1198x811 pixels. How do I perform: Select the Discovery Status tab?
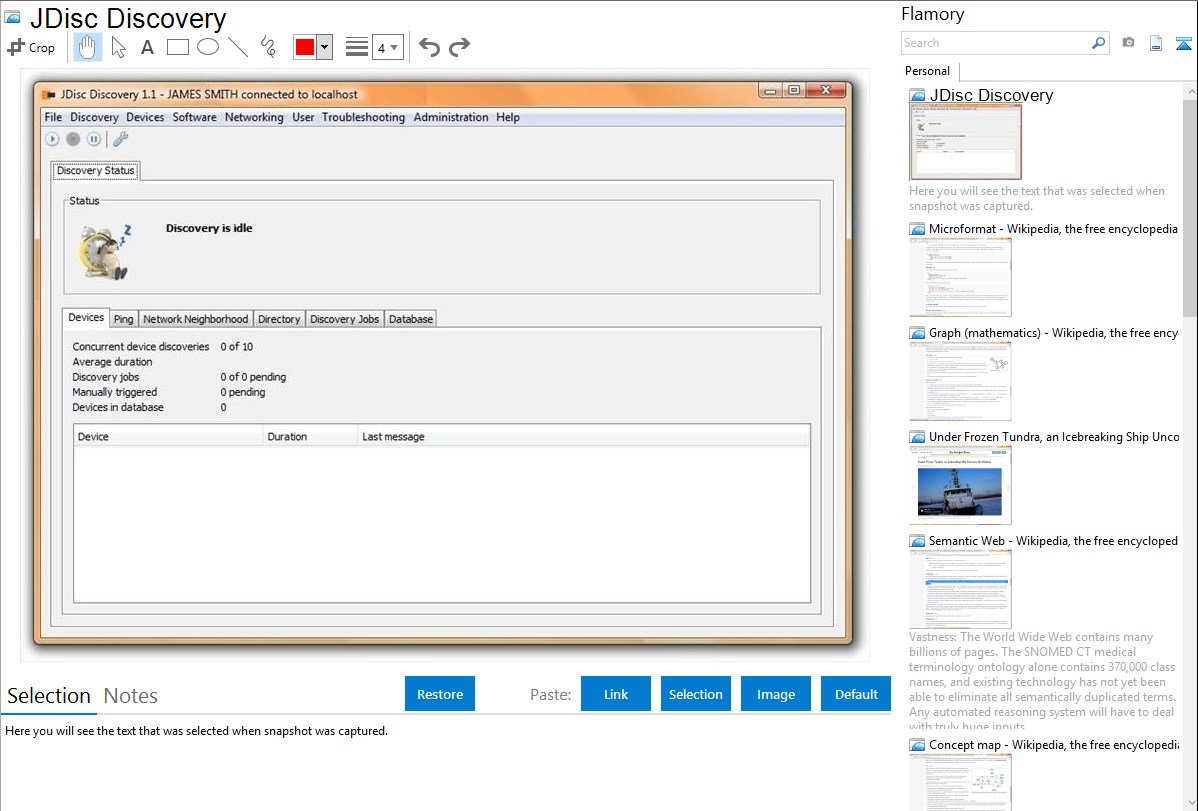click(96, 170)
